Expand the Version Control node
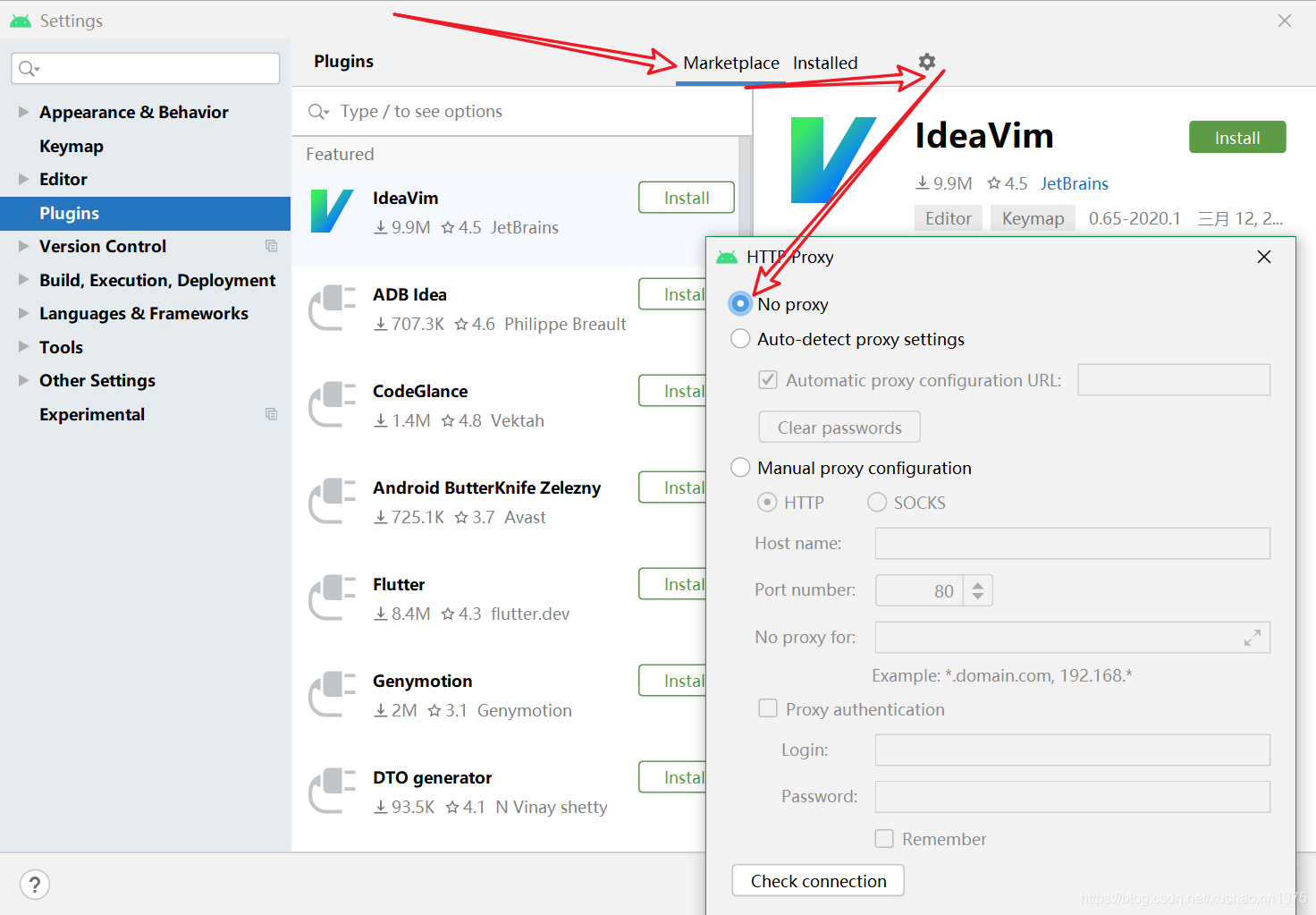The width and height of the screenshot is (1316, 915). click(24, 246)
